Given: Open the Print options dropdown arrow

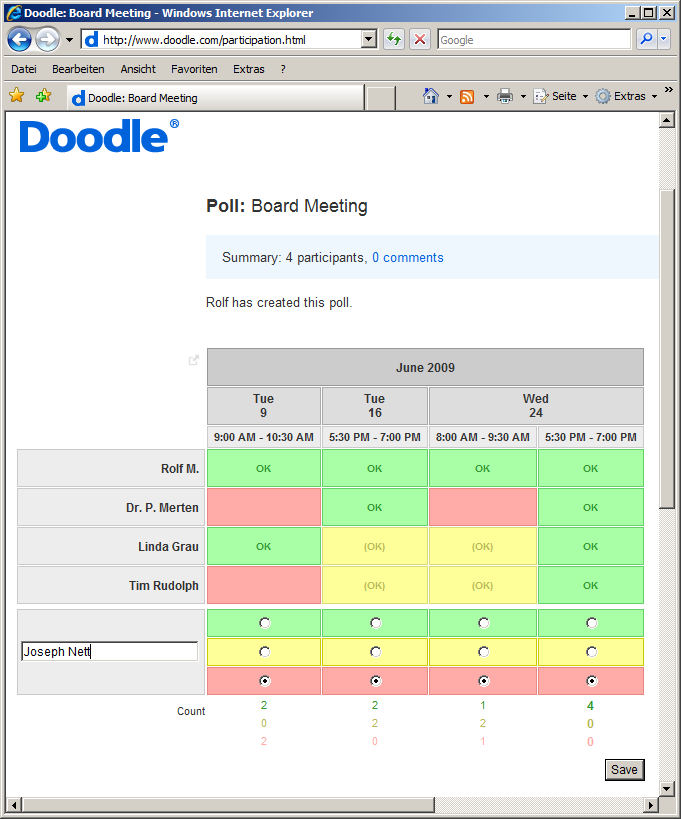Looking at the screenshot, I should coord(523,97).
